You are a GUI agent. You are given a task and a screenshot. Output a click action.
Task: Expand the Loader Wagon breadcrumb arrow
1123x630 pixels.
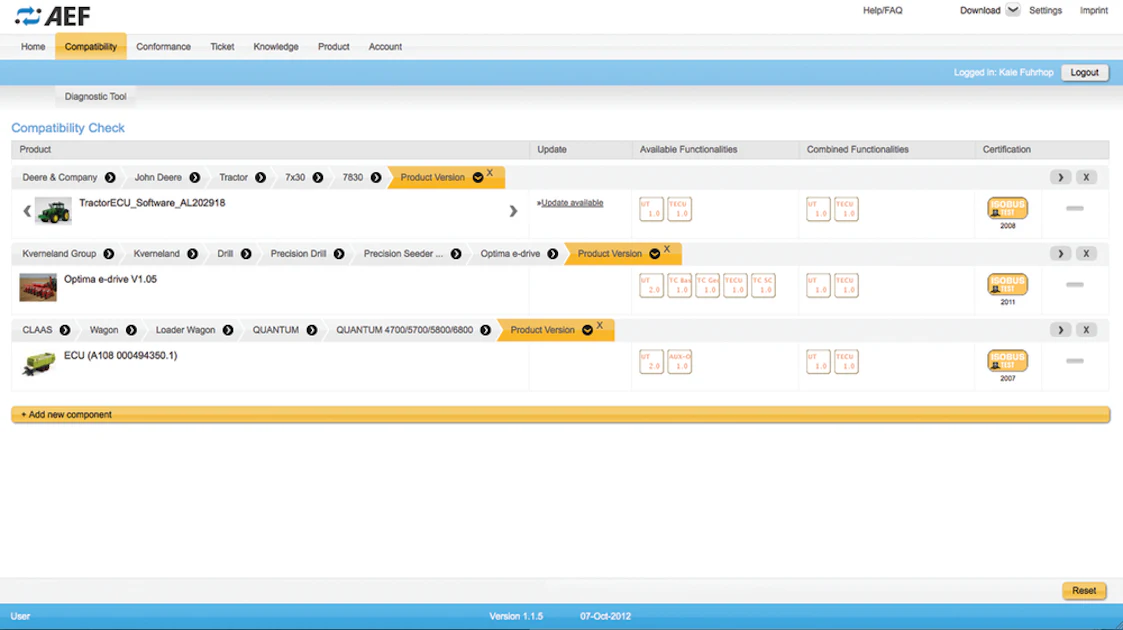tap(228, 330)
